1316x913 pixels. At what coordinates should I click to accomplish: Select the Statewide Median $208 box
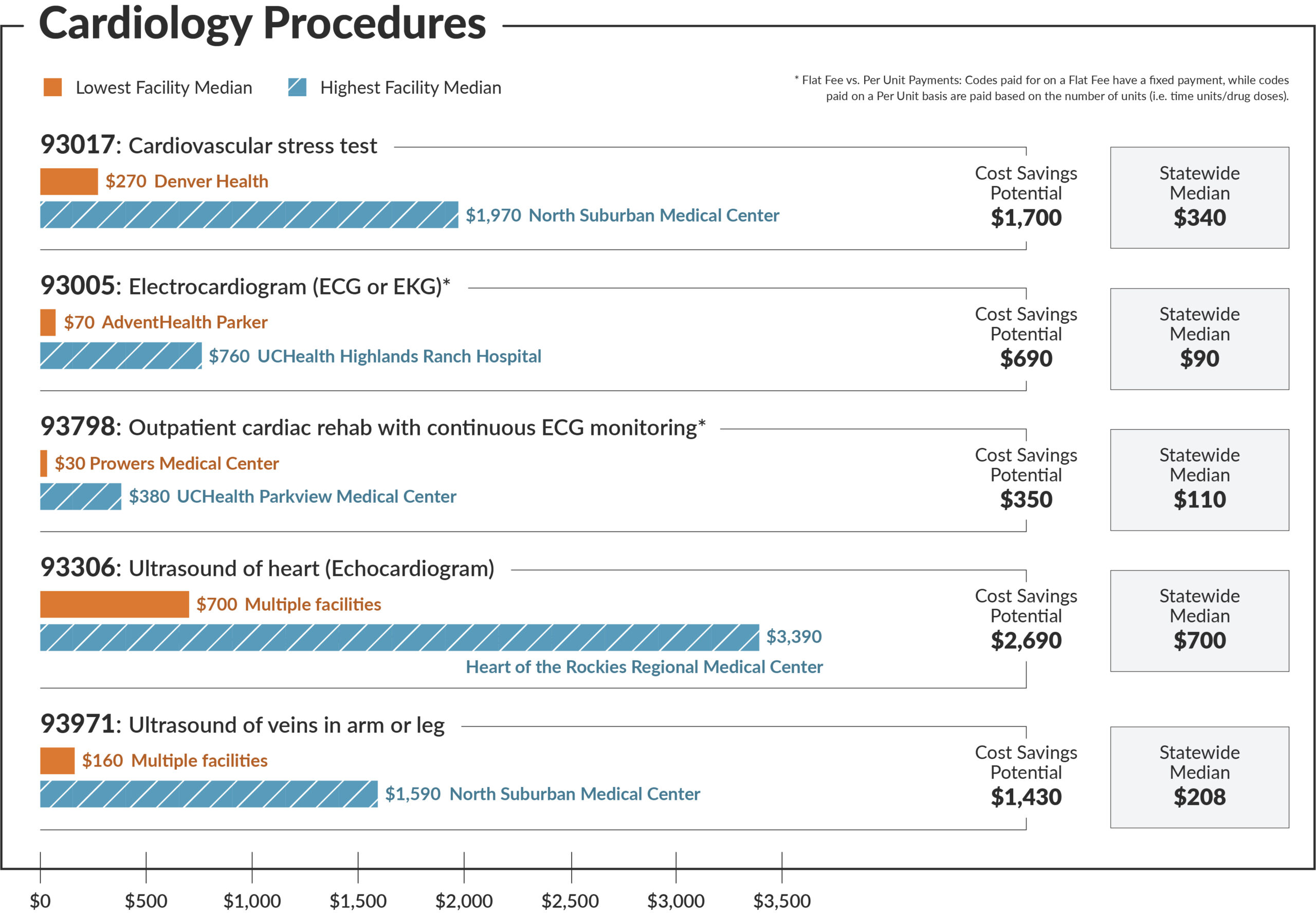pos(1199,777)
